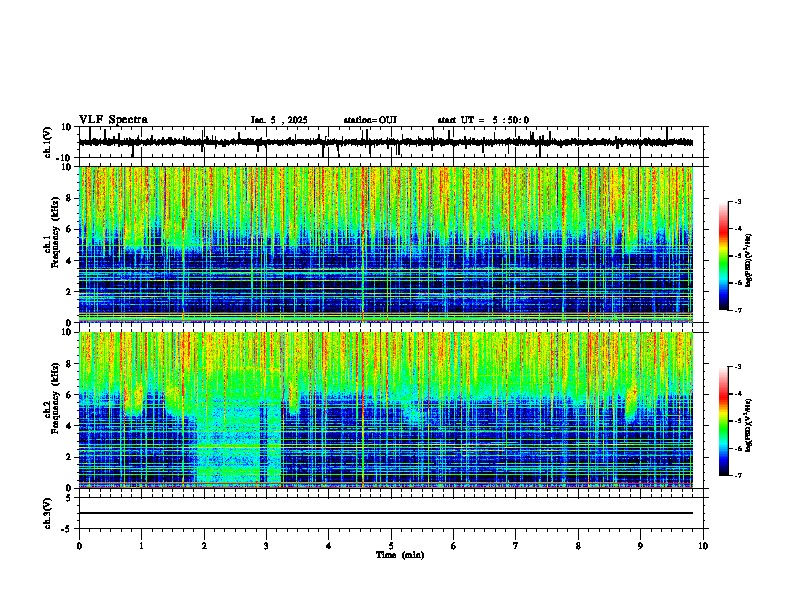
Task: Click time axis tick label "10"
Action: (x=703, y=546)
